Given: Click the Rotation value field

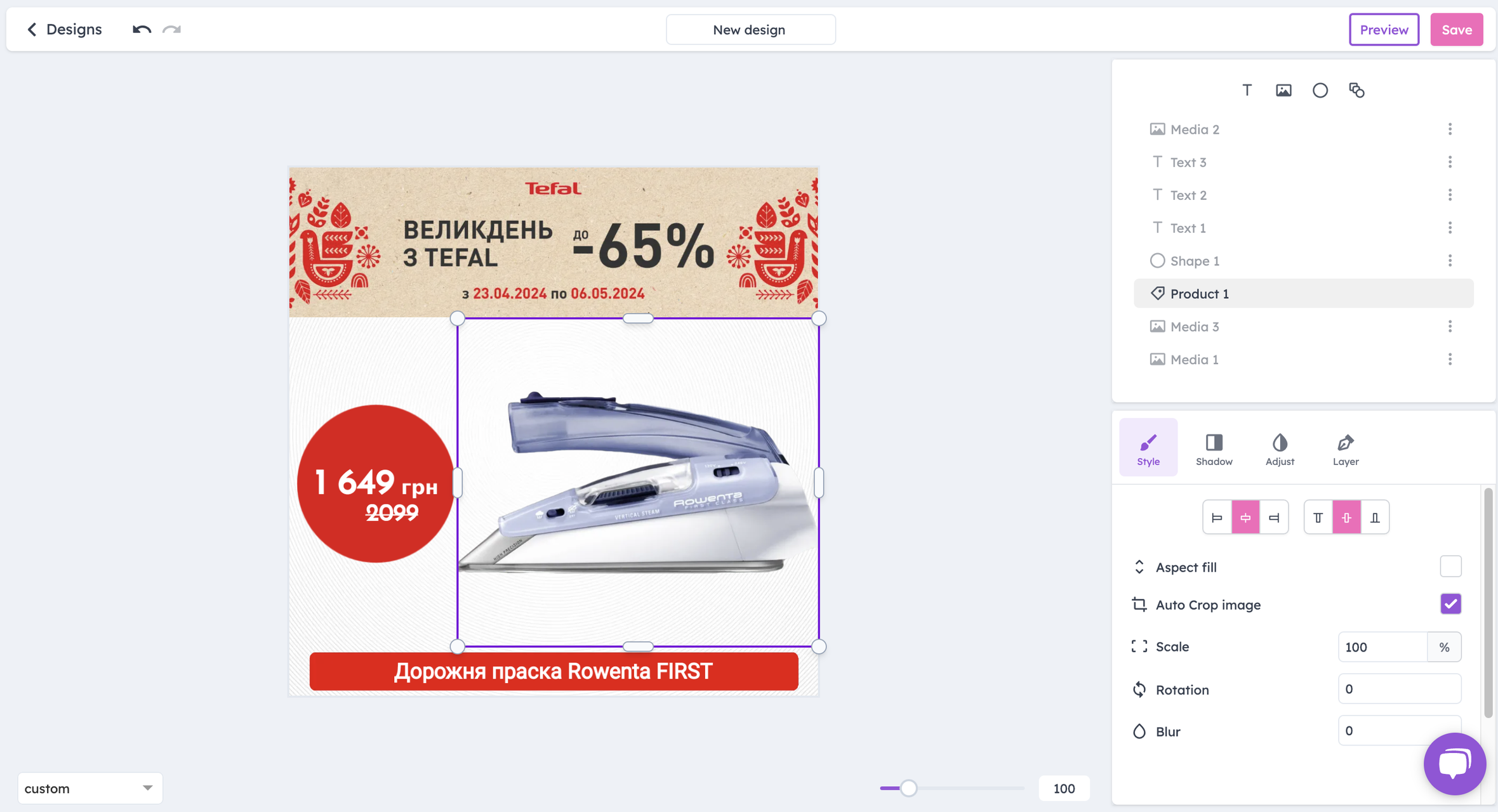Looking at the screenshot, I should coord(1400,689).
